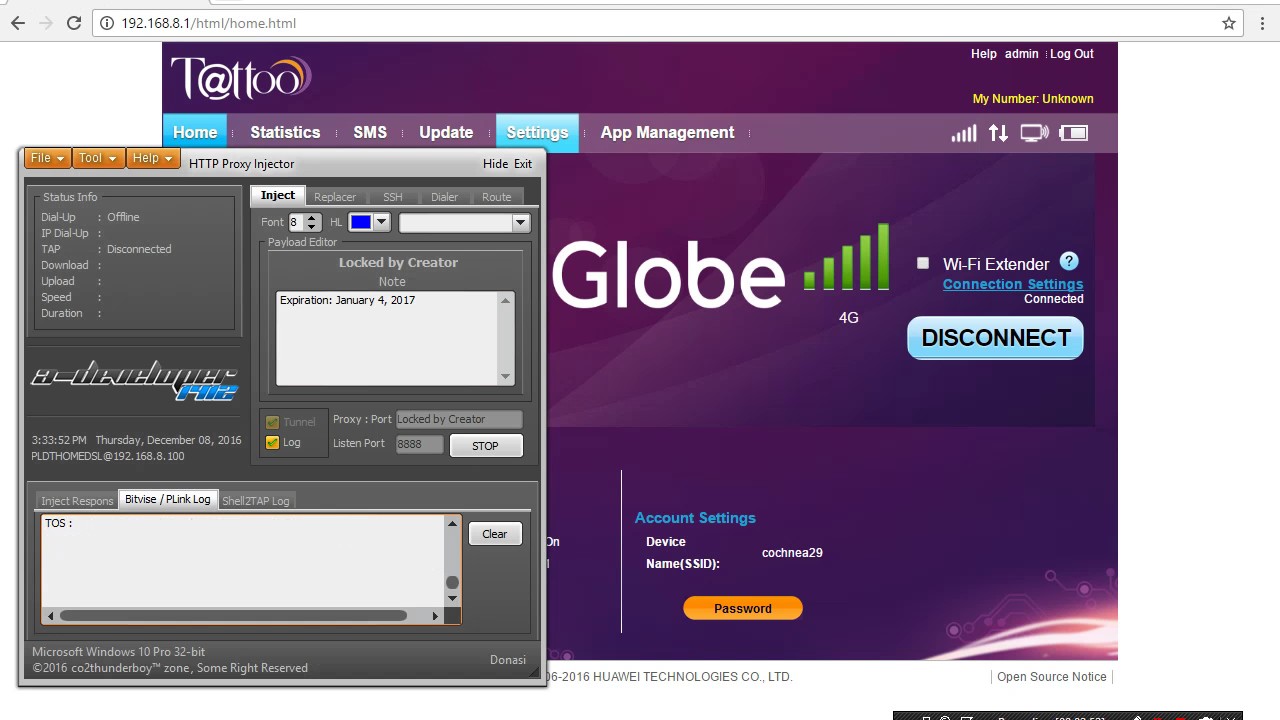Open the Home page tab

pos(195,132)
